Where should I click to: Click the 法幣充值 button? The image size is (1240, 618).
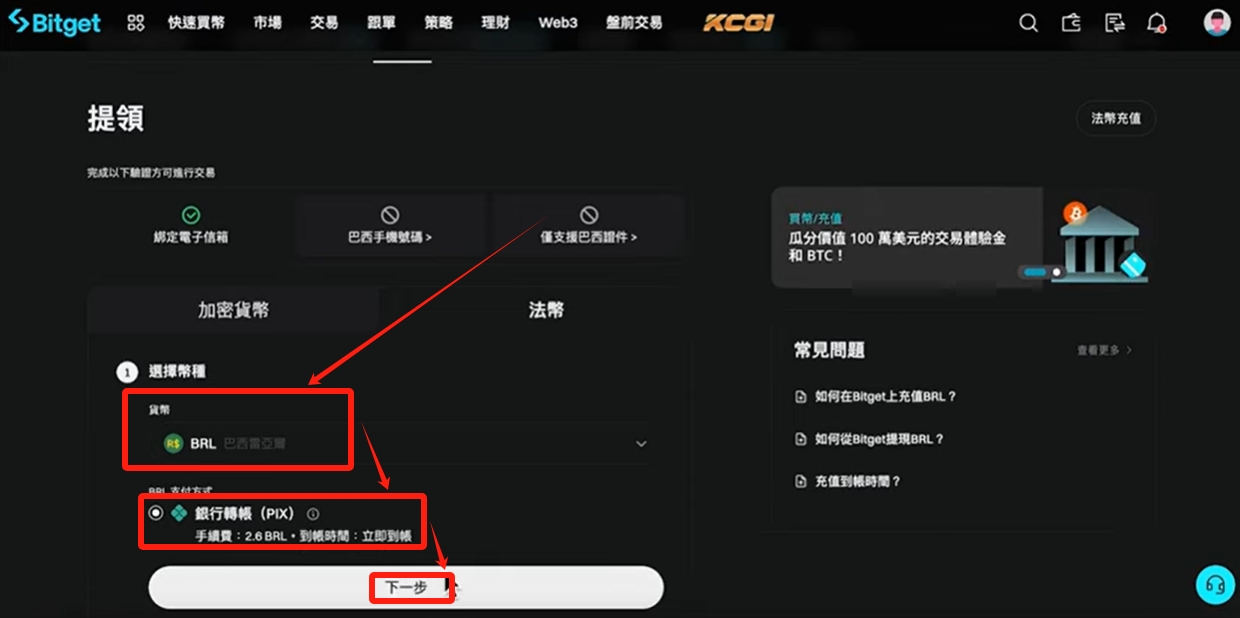tap(1116, 118)
